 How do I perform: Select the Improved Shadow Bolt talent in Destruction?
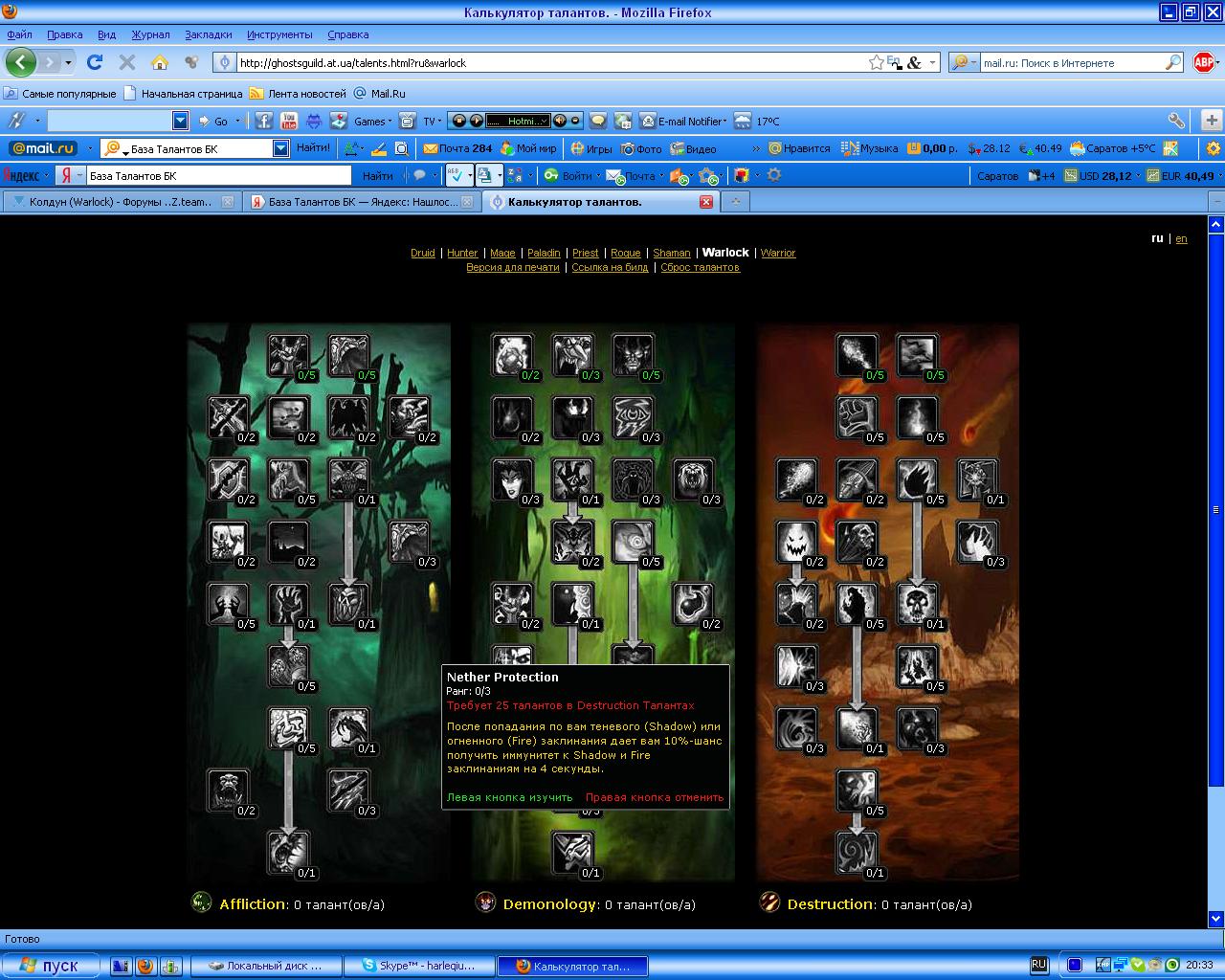857,355
